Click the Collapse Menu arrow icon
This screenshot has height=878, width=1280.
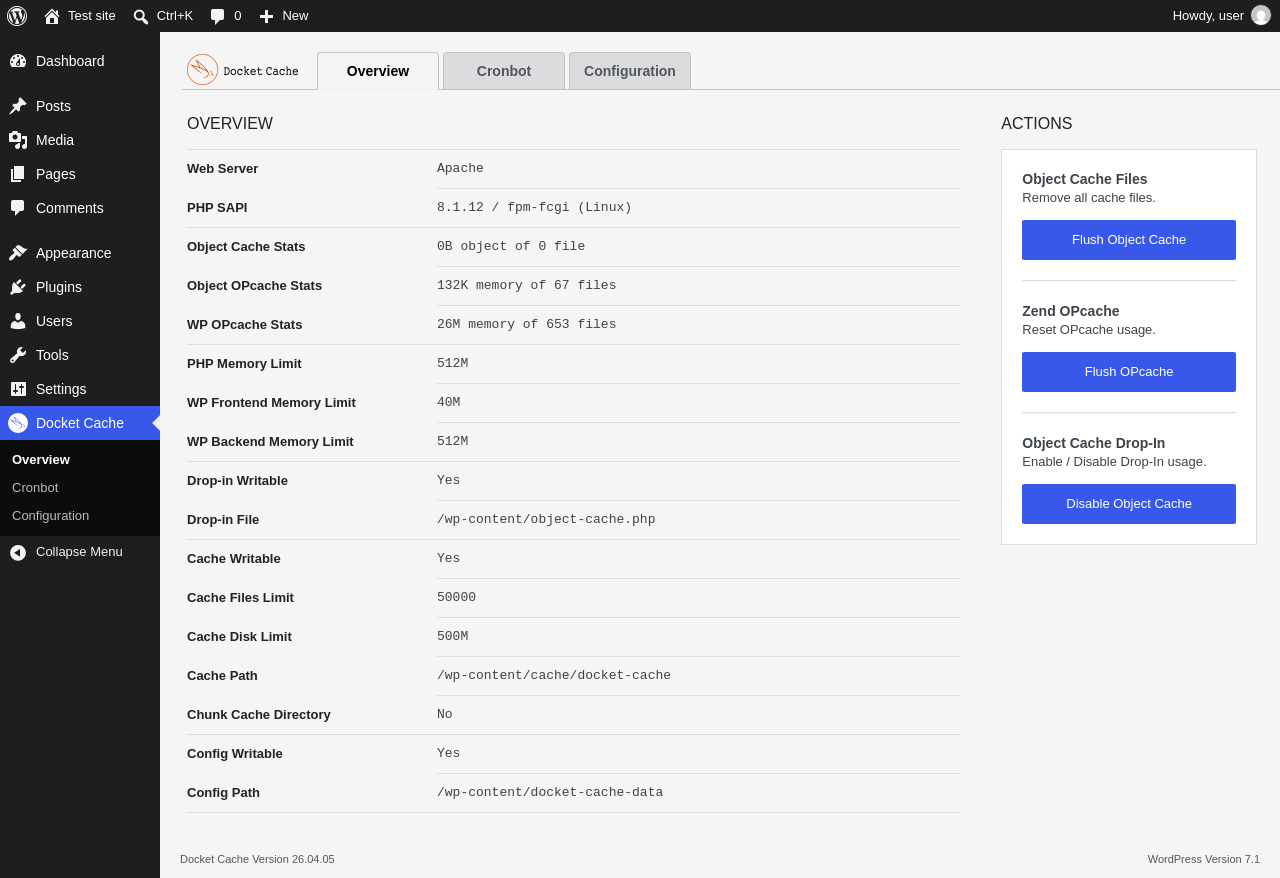click(x=18, y=552)
